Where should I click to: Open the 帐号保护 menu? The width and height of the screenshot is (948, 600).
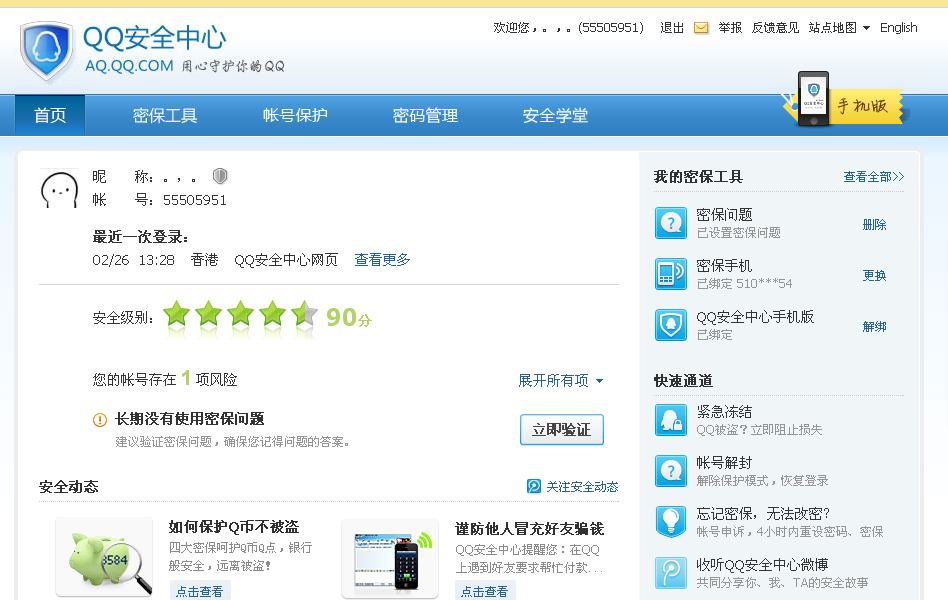coord(295,115)
